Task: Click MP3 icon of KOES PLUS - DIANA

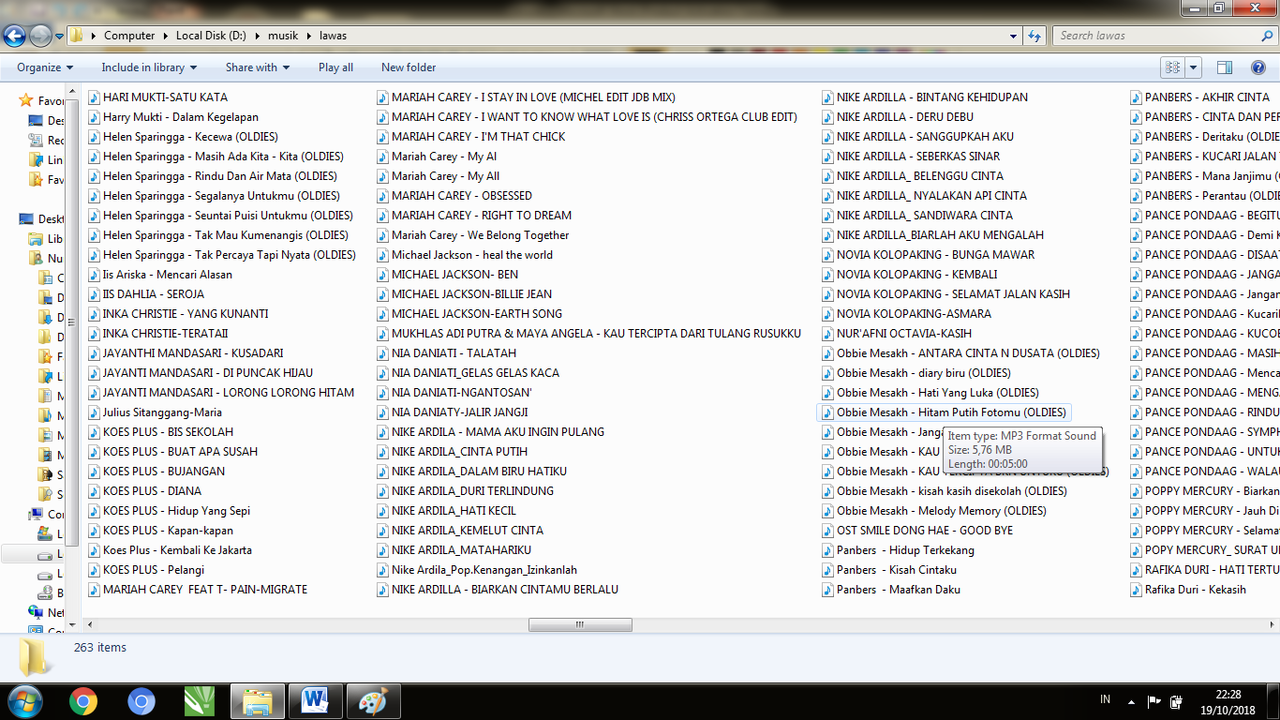Action: point(94,491)
